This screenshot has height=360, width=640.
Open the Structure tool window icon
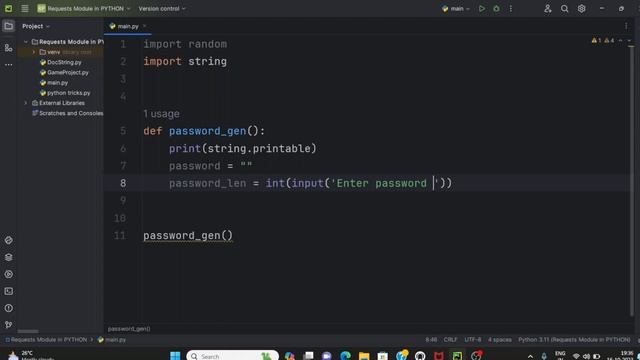pos(8,48)
